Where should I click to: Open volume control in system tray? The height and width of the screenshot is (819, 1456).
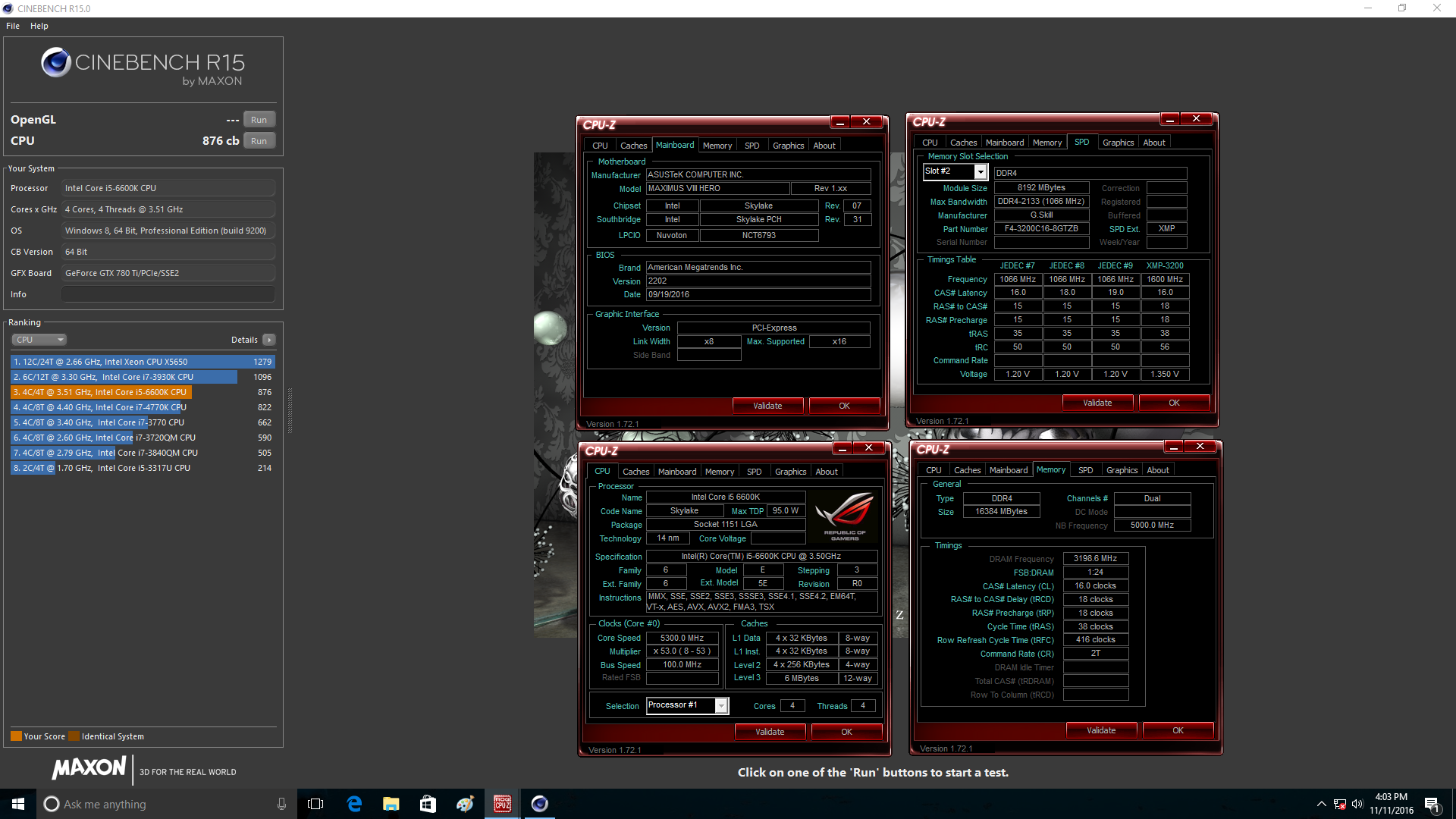coord(1357,804)
